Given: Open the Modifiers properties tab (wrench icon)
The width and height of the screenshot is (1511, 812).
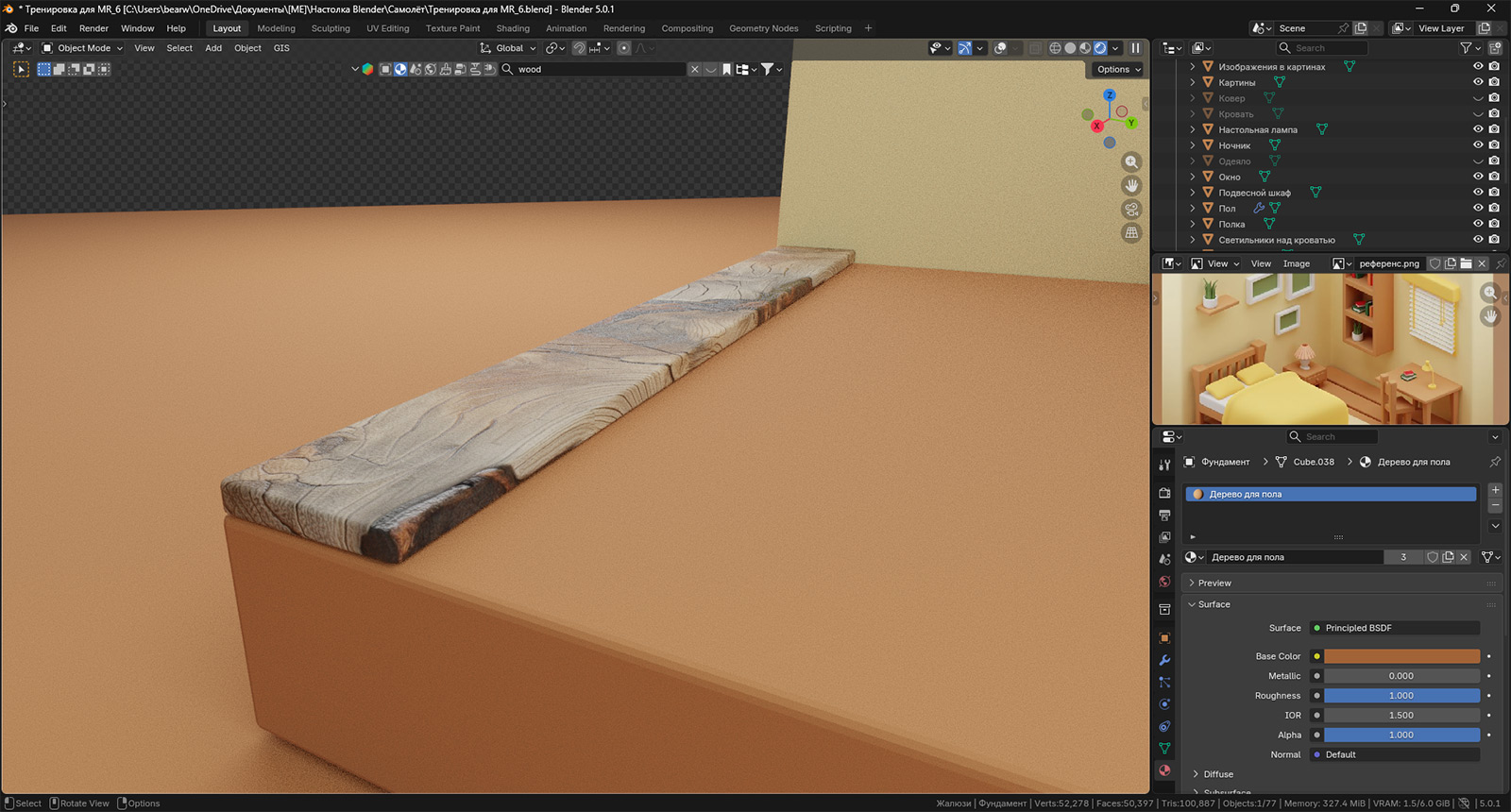Looking at the screenshot, I should (1164, 660).
